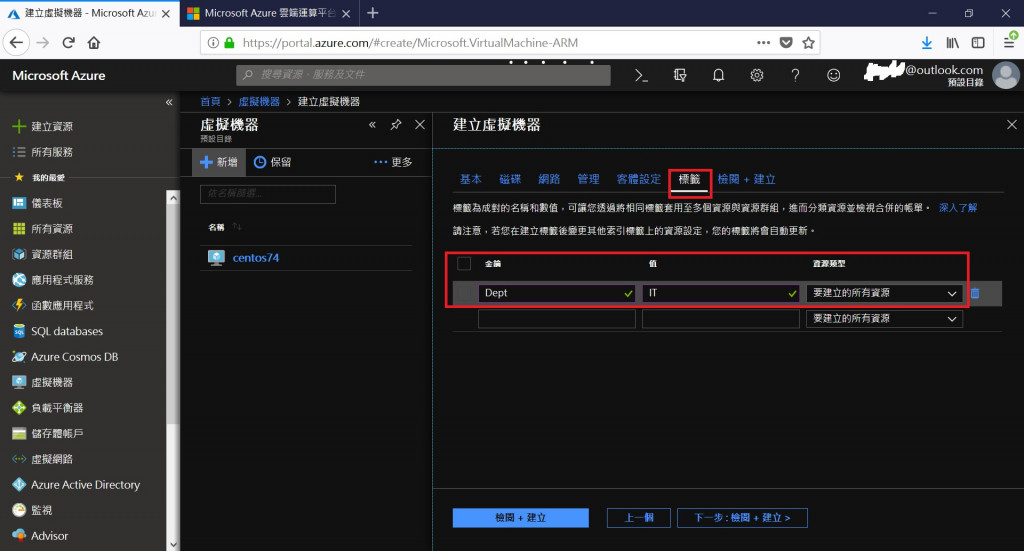Open 儀表板 in the sidebar

click(x=38, y=203)
